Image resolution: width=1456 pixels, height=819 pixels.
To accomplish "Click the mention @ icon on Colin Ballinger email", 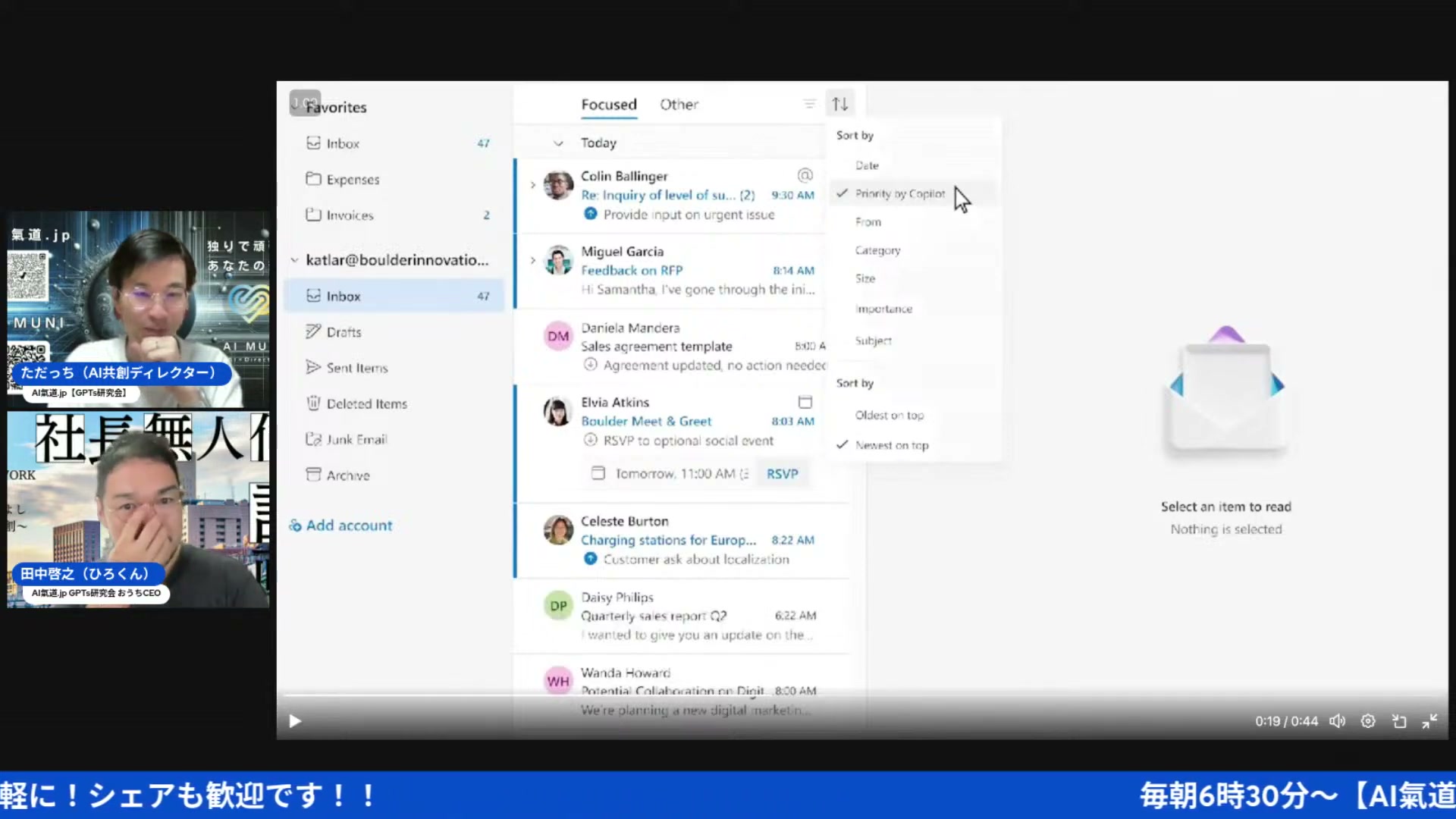I will (x=805, y=175).
